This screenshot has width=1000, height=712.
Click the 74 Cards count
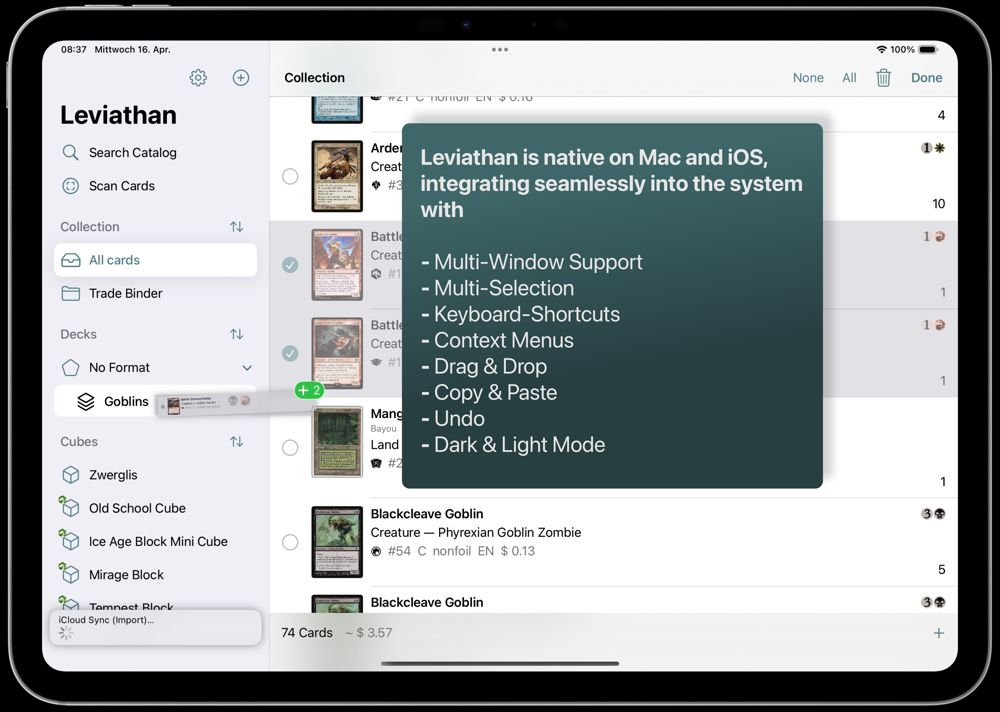click(307, 632)
